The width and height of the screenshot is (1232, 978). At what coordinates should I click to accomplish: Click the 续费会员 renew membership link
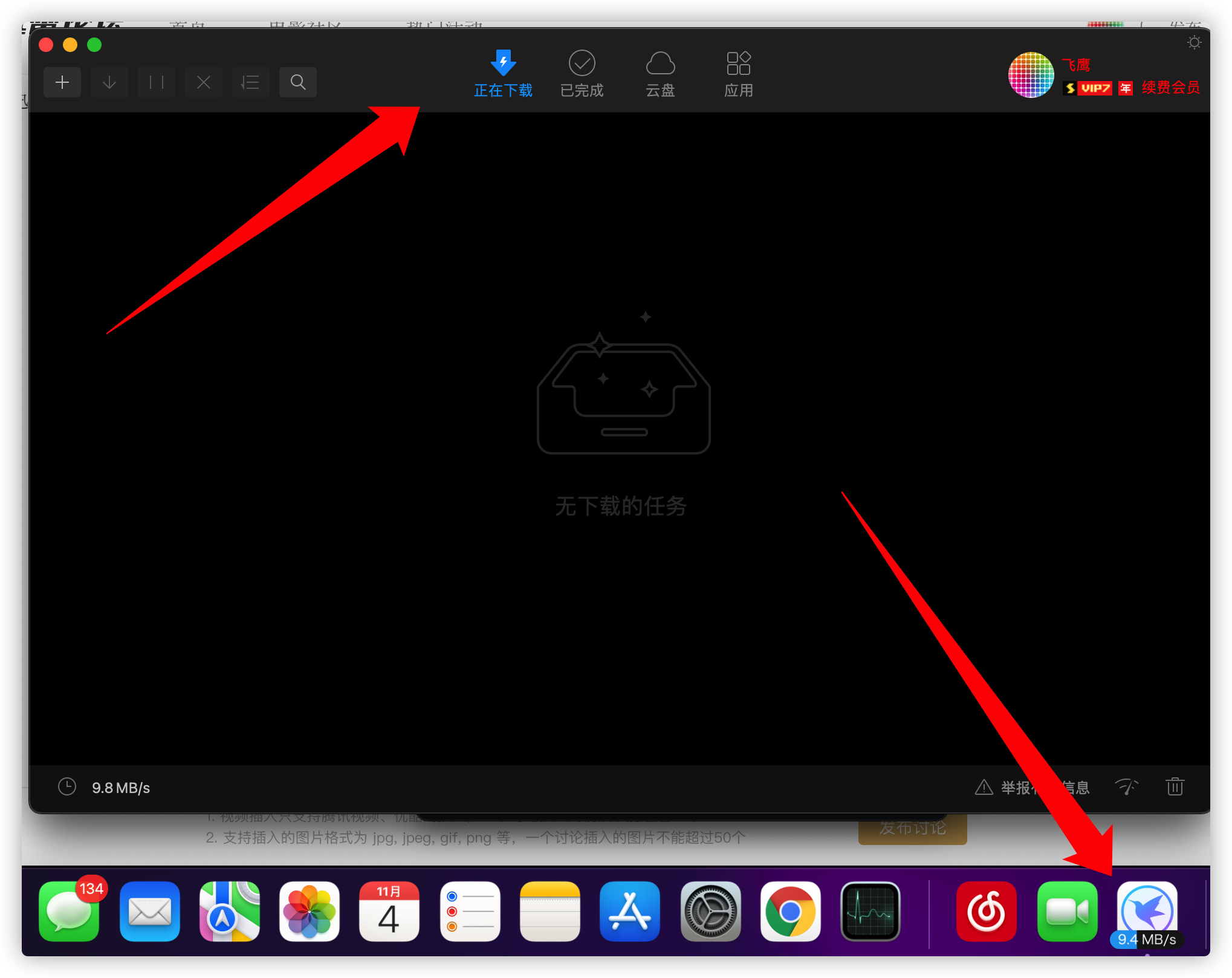[x=1170, y=88]
